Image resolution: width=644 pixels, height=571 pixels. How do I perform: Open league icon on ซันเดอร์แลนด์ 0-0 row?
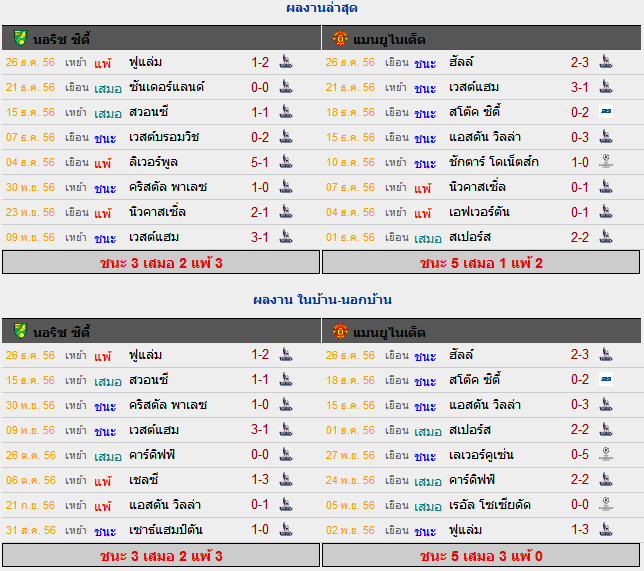(286, 87)
